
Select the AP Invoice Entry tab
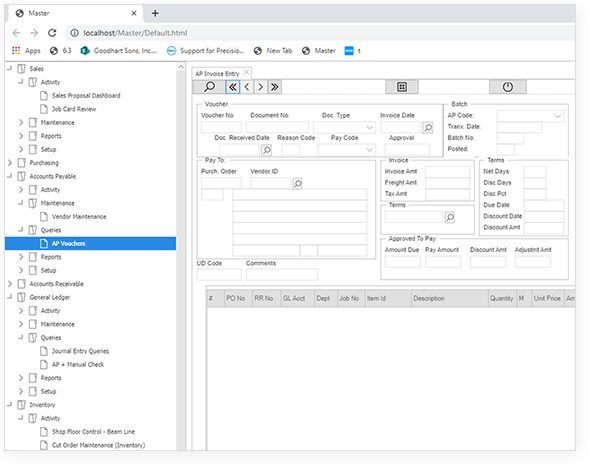pos(217,74)
